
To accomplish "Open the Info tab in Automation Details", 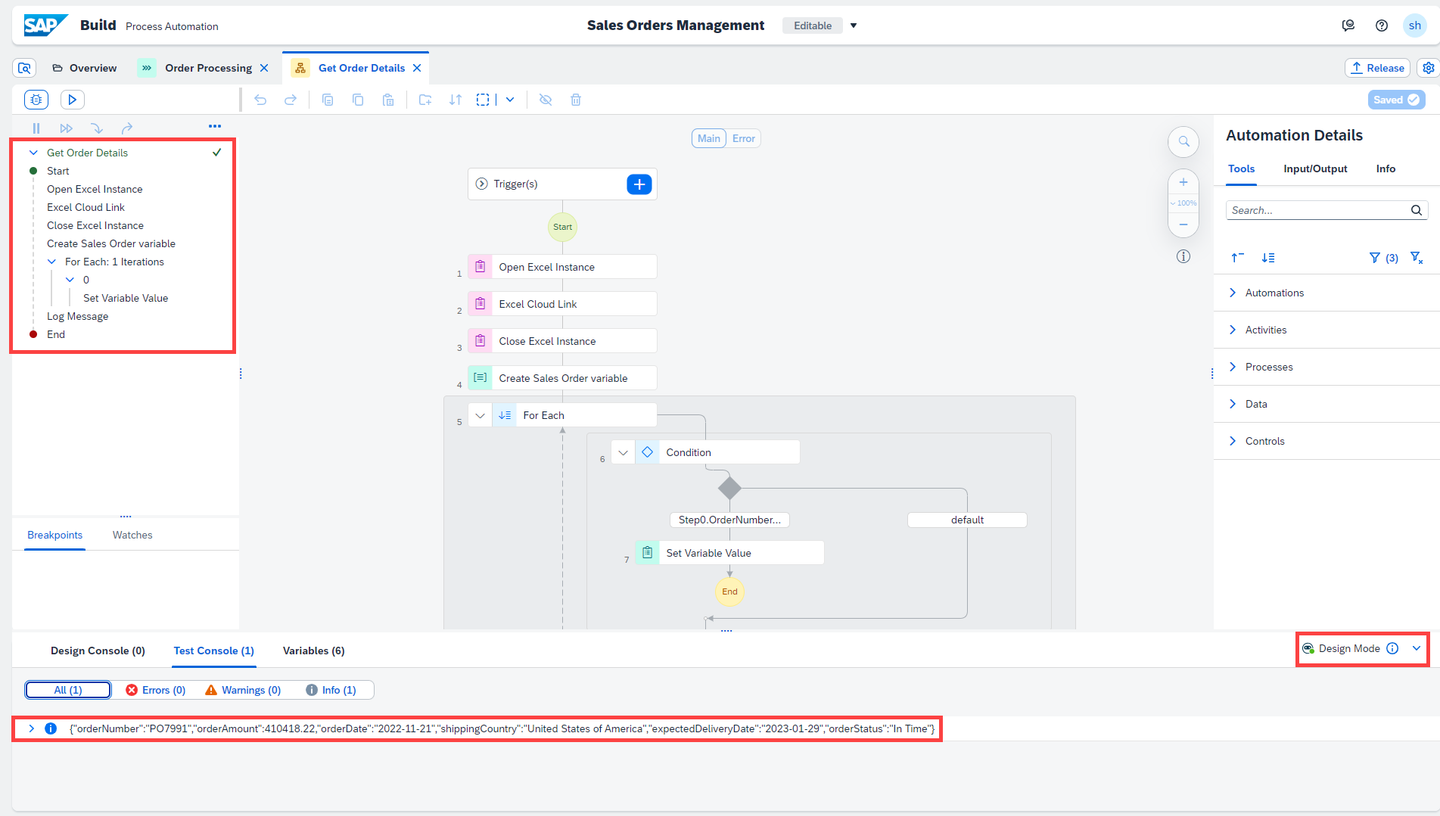I will (1386, 169).
